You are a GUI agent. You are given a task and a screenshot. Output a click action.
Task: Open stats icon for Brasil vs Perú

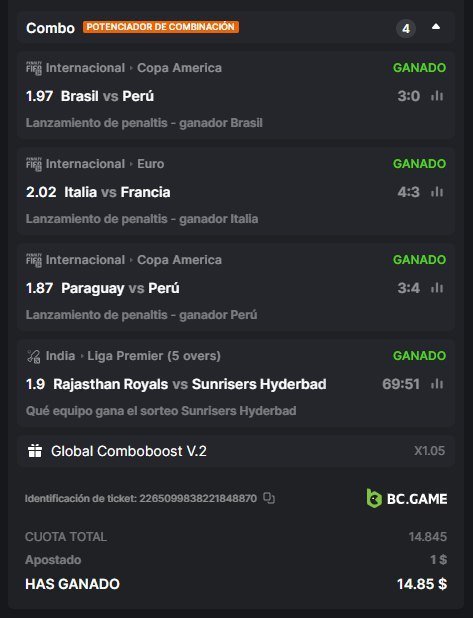[437, 96]
